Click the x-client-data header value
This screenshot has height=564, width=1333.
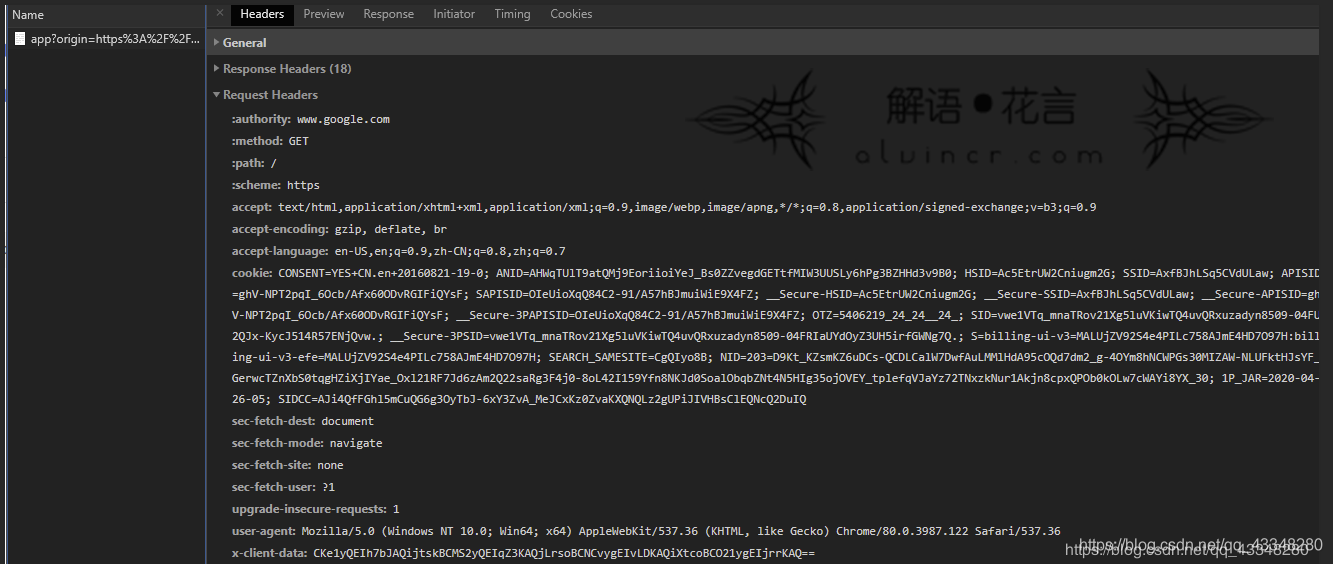[564, 553]
